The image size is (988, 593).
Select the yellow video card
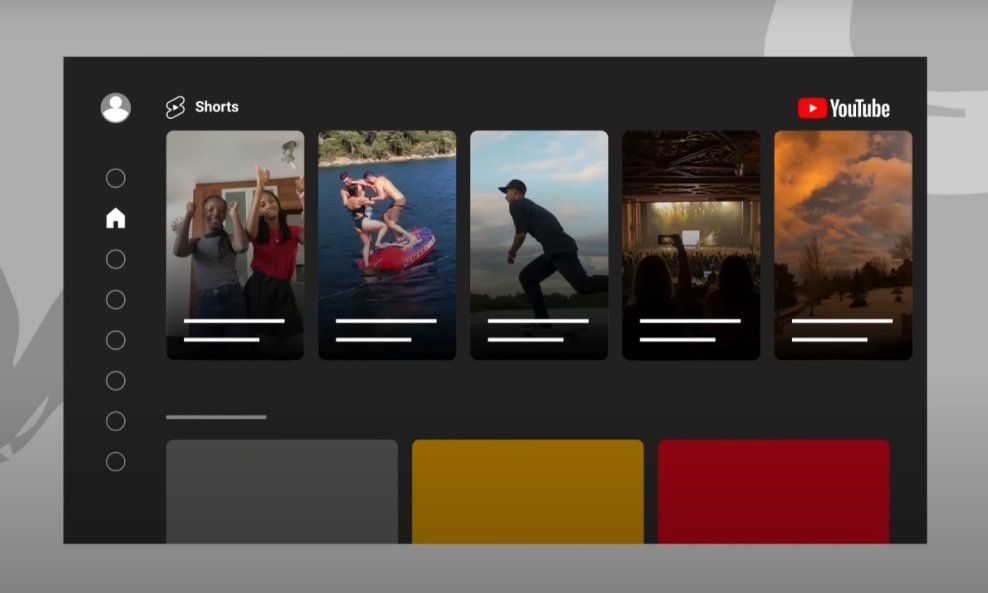point(528,491)
